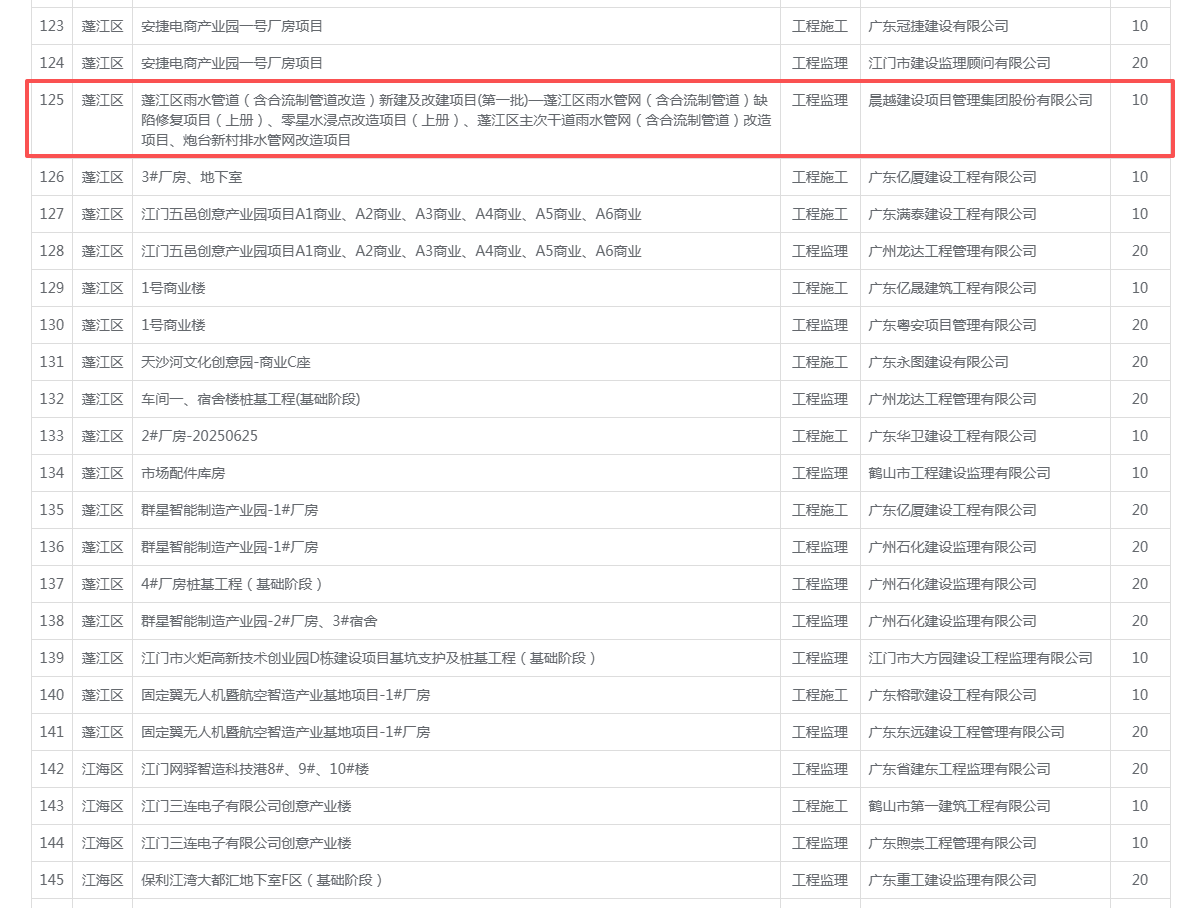Select the 江门网驿智造科技港8#、9#、10#楼 entry
Image resolution: width=1197 pixels, height=908 pixels.
(255, 769)
